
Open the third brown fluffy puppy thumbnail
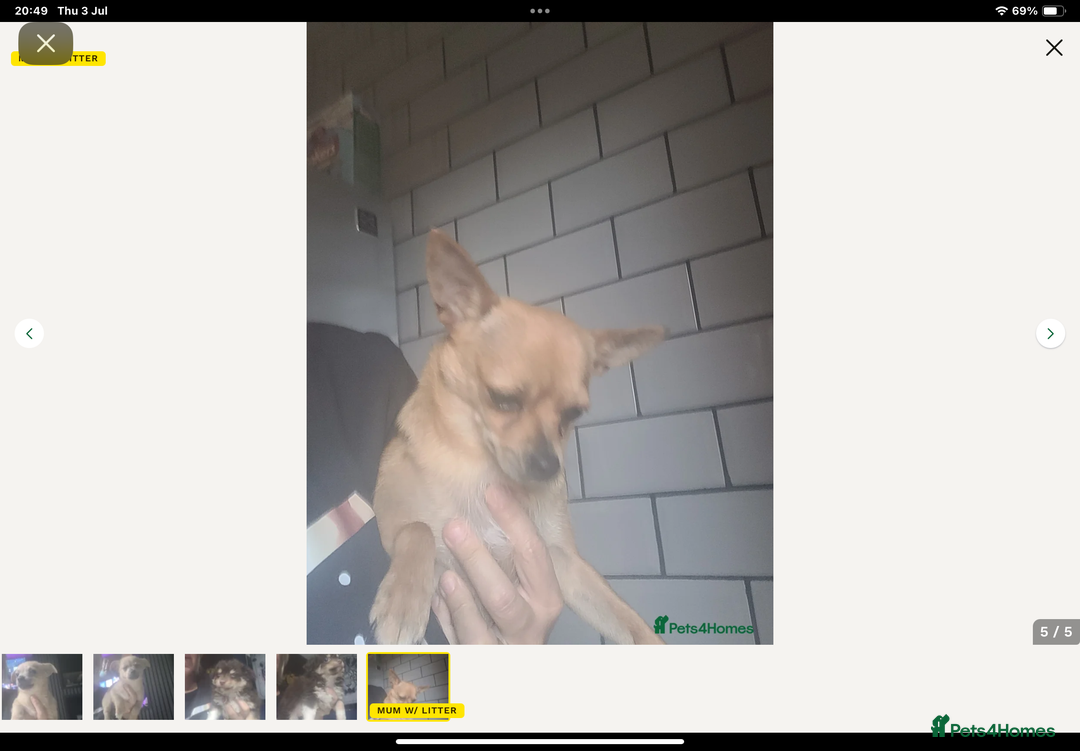pyautogui.click(x=225, y=686)
